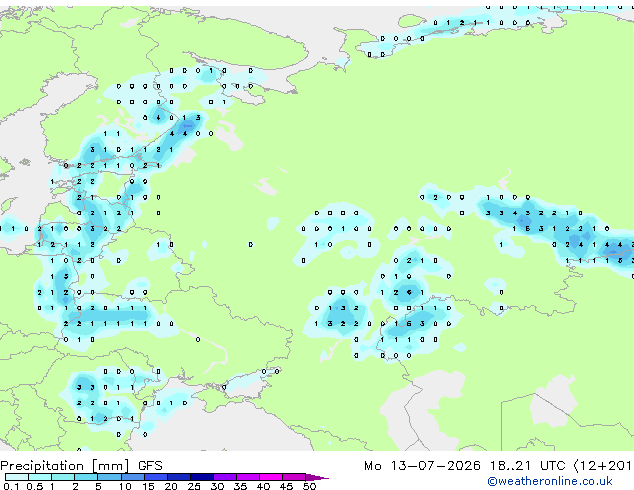Click the 'Precipitation [mm] GFS' title text
Image resolution: width=634 pixels, height=490 pixels.
81,466
